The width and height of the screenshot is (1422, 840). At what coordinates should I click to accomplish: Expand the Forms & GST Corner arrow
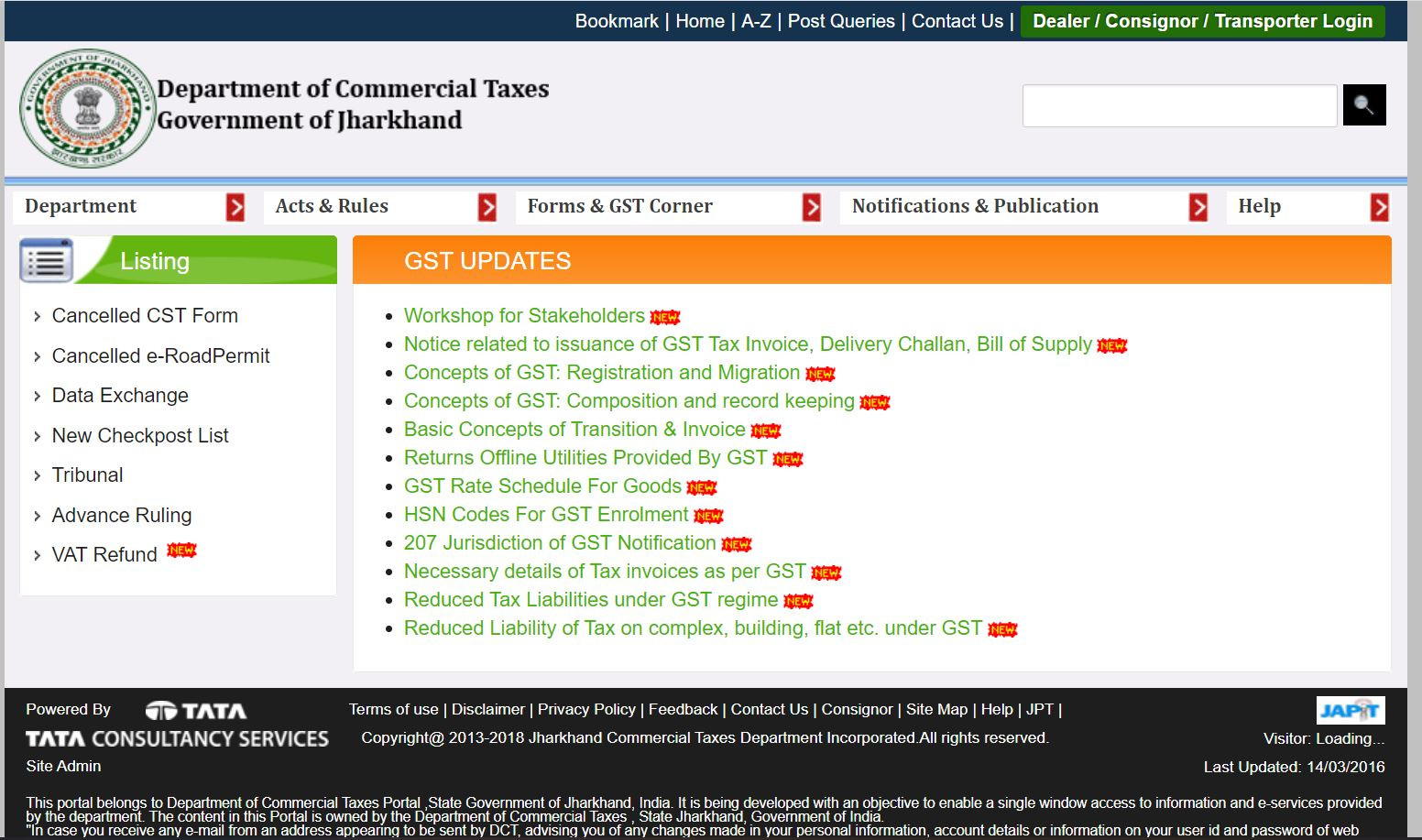tap(812, 207)
